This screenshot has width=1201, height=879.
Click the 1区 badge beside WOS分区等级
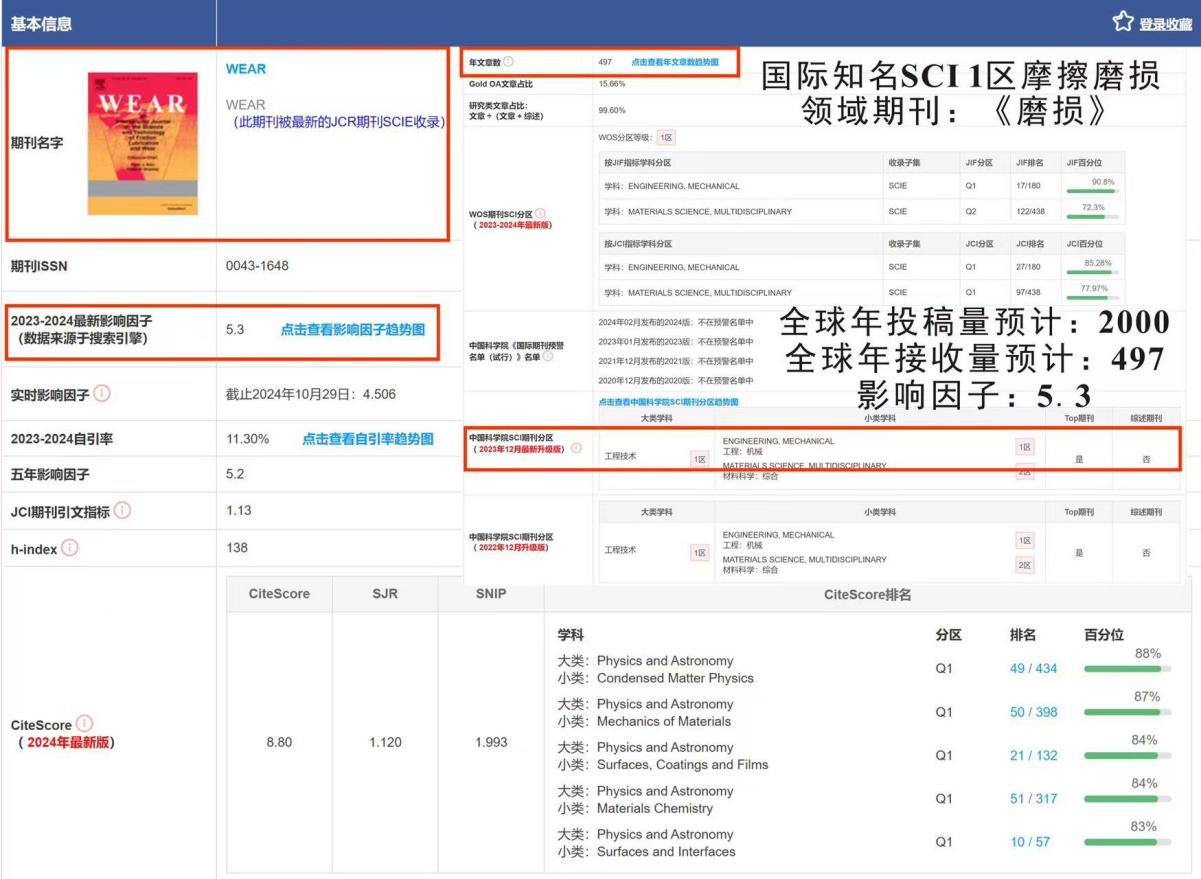(x=666, y=138)
